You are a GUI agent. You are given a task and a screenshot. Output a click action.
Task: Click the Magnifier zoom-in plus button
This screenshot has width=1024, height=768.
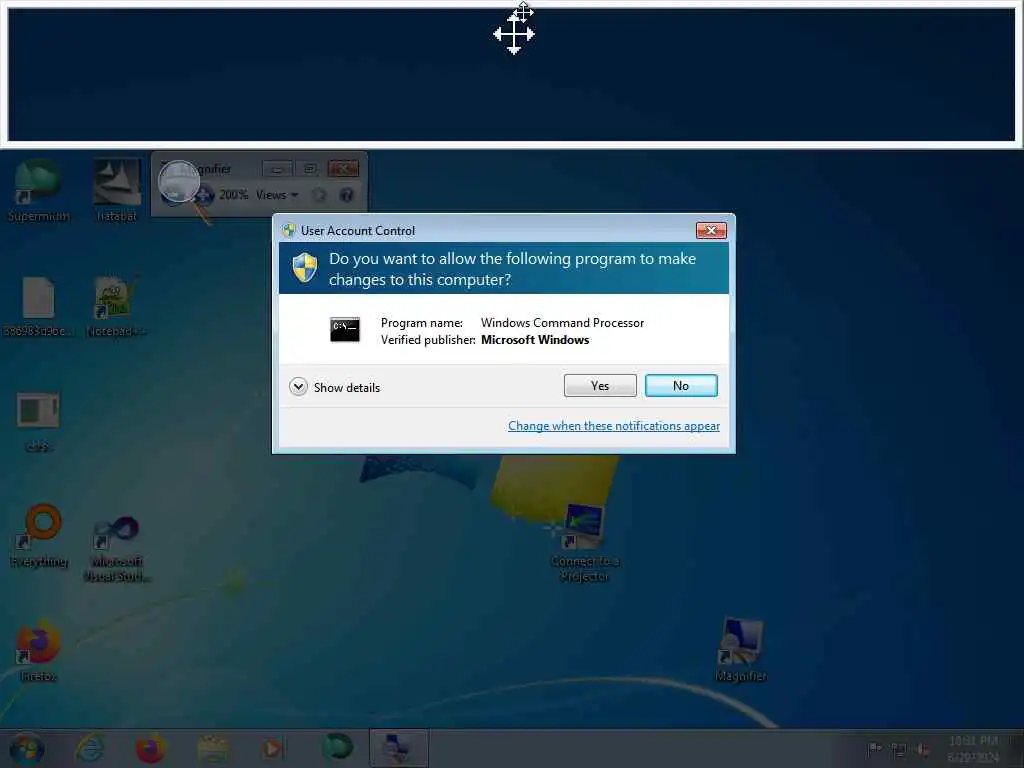[206, 195]
